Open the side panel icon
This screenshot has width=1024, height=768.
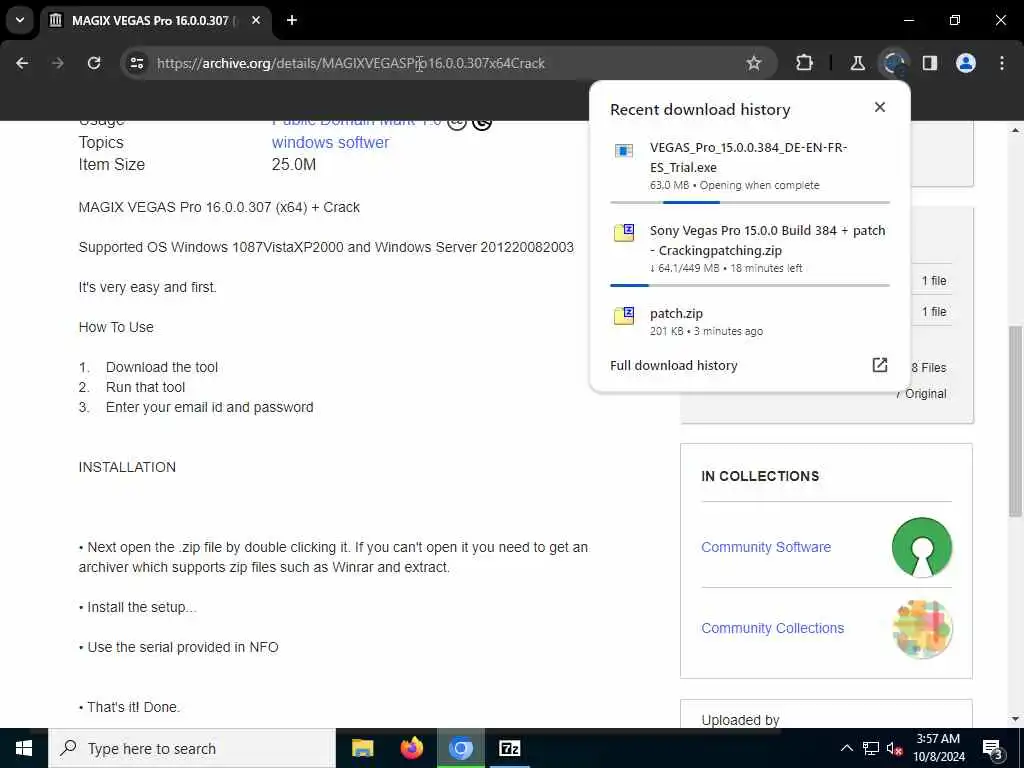(930, 63)
